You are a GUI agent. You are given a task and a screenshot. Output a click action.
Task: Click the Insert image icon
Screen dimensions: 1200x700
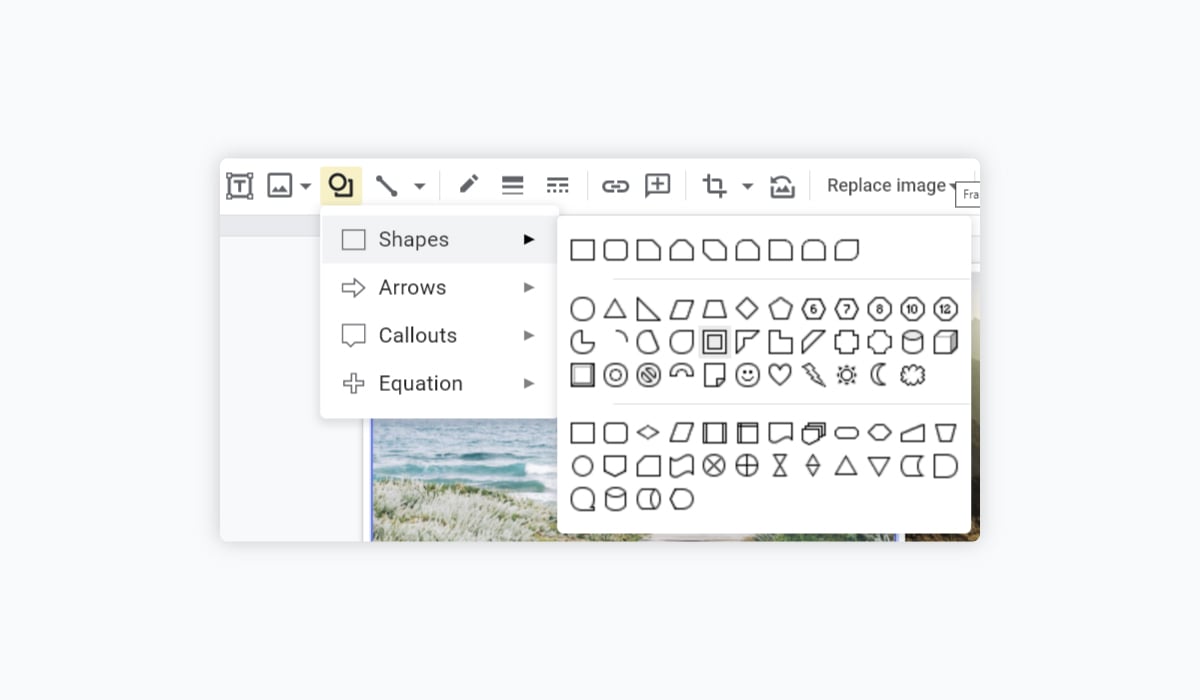coord(279,186)
